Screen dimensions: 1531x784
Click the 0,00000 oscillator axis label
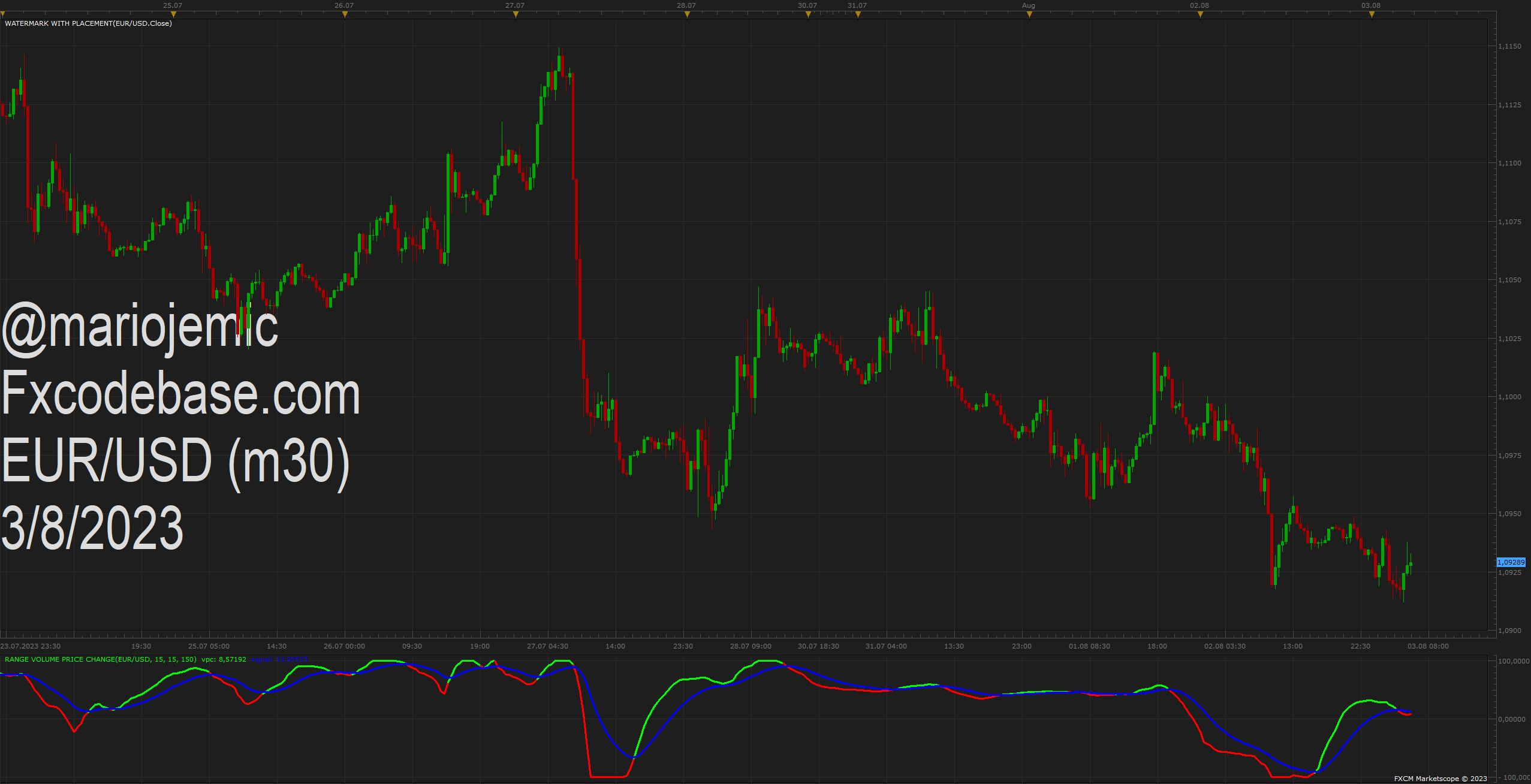click(x=1512, y=719)
